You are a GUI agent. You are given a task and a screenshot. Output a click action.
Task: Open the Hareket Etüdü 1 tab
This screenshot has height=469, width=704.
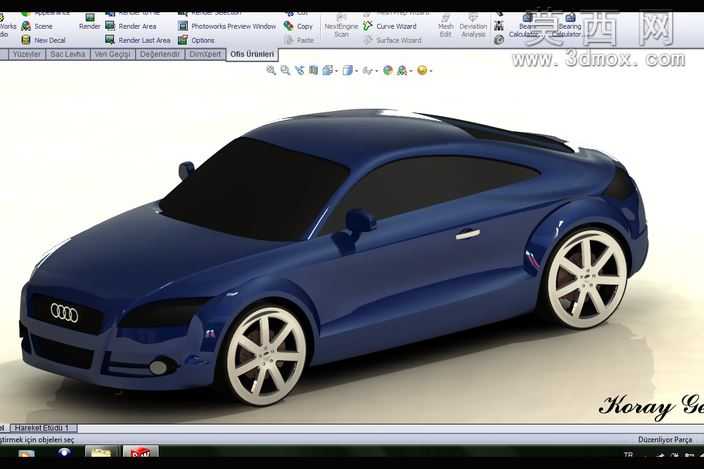(x=43, y=428)
